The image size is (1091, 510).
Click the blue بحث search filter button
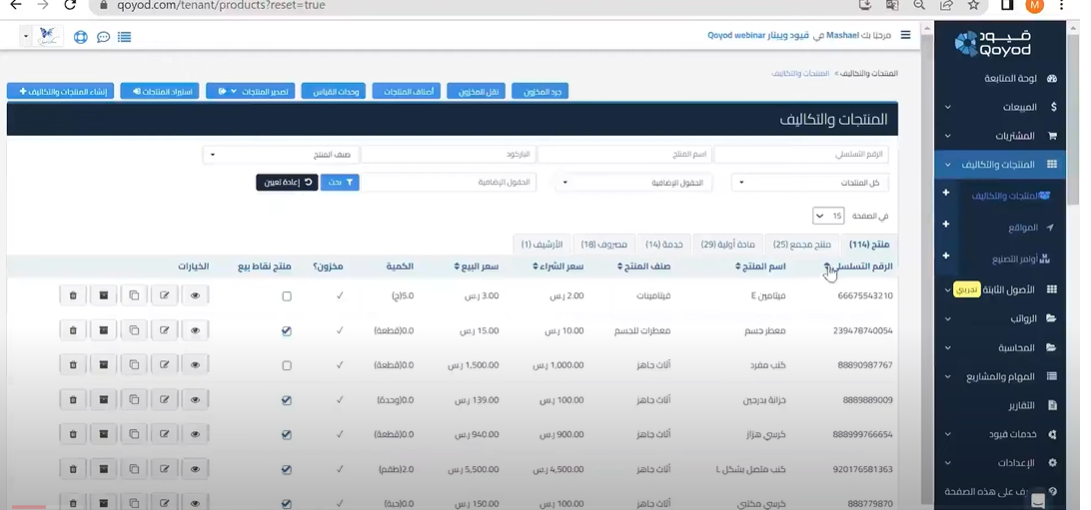point(340,182)
